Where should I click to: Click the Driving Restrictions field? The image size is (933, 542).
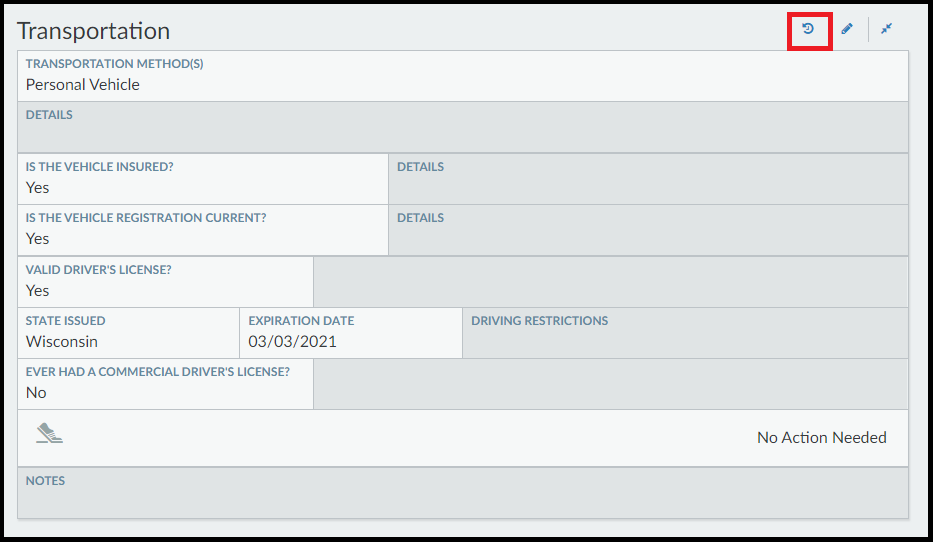[x=685, y=332]
